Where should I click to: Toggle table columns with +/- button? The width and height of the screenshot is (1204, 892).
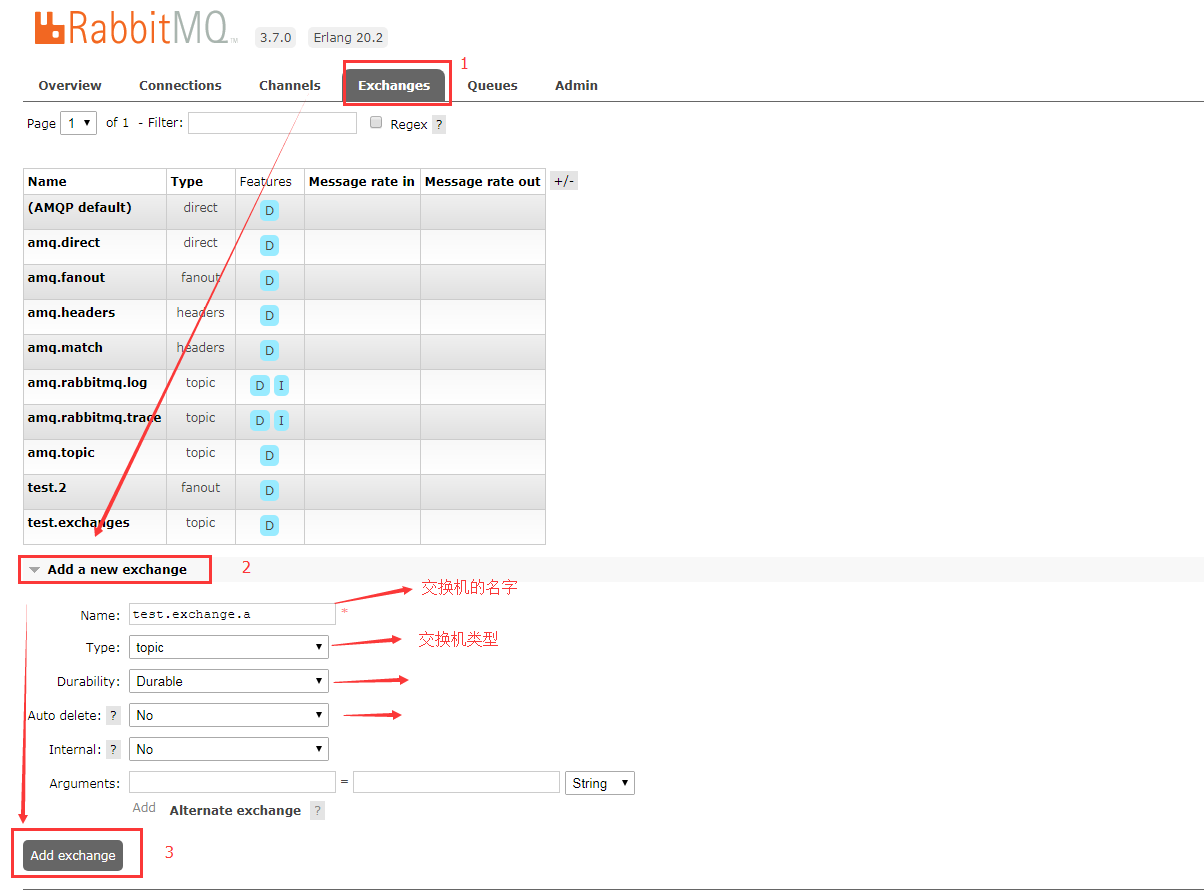coord(564,181)
